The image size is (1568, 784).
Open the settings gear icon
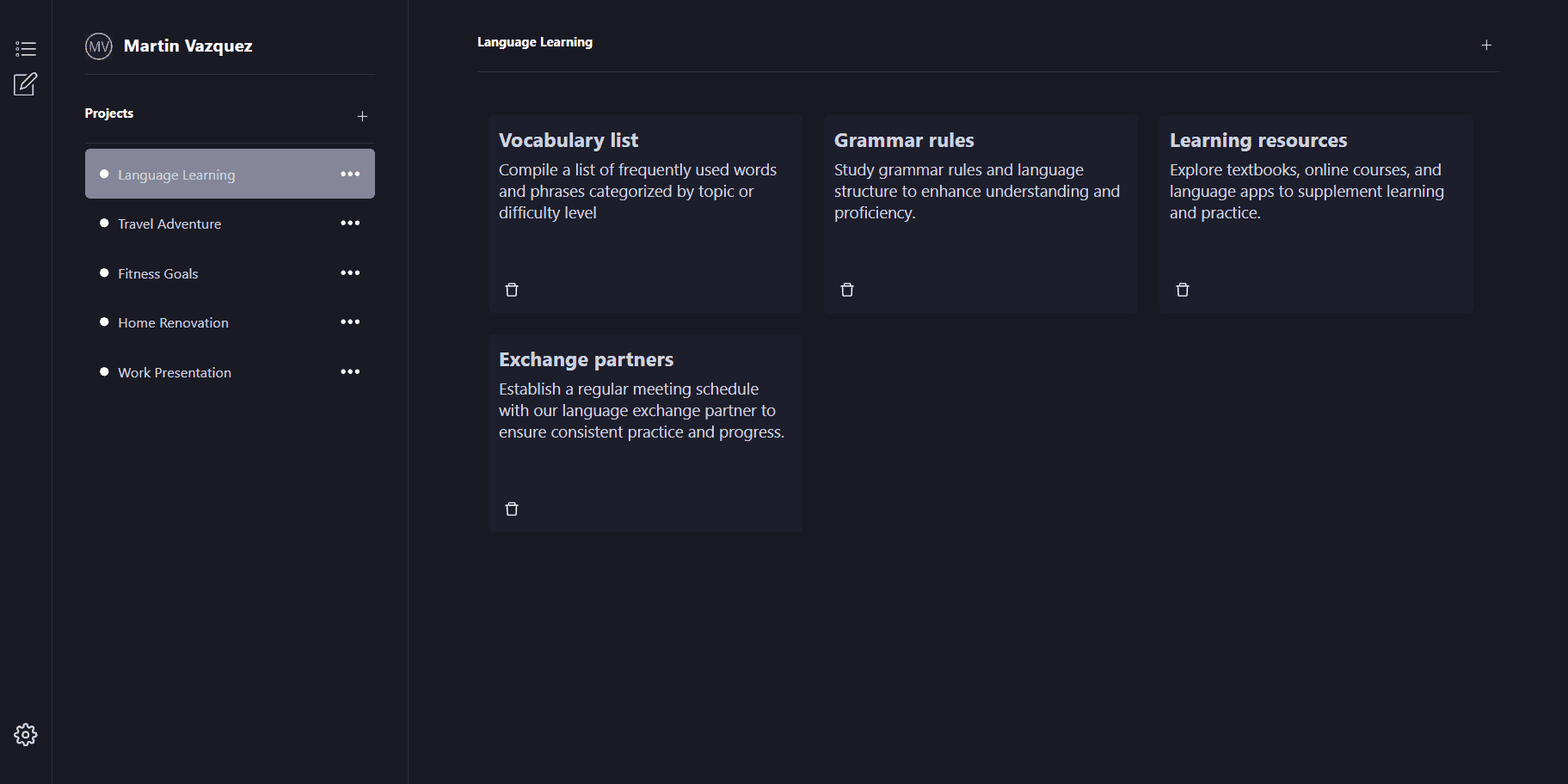(26, 735)
